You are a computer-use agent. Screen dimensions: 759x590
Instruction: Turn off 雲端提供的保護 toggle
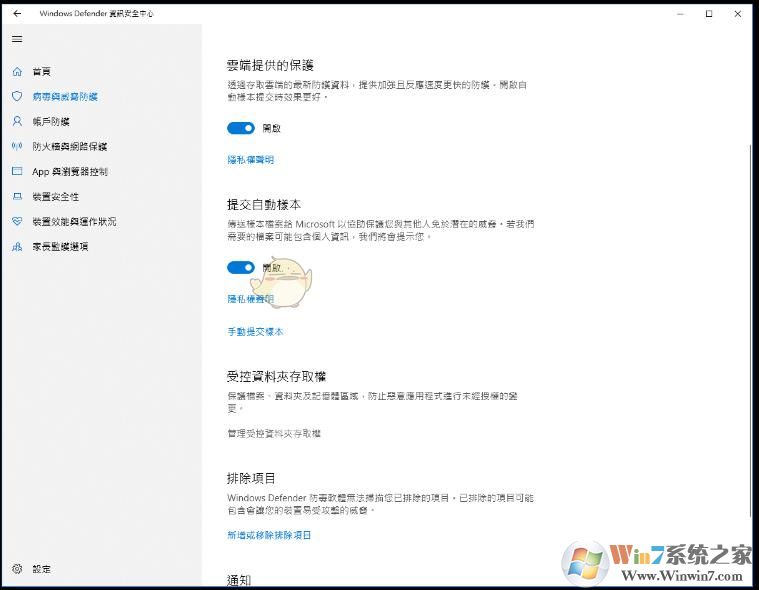(241, 128)
